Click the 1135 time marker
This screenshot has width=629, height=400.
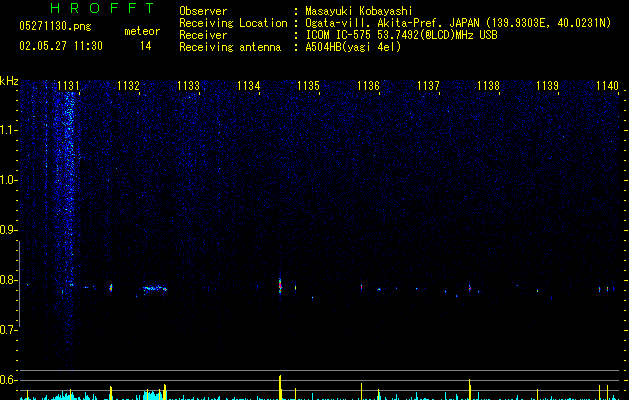click(308, 86)
